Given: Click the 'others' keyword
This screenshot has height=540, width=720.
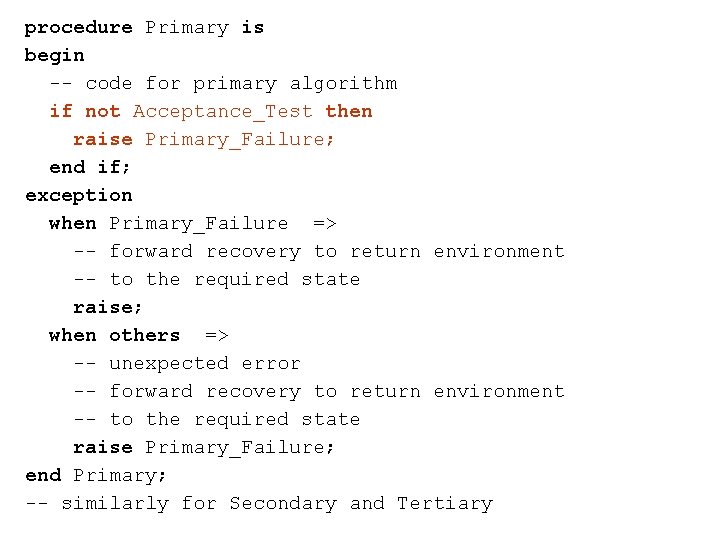Looking at the screenshot, I should coord(145,335).
